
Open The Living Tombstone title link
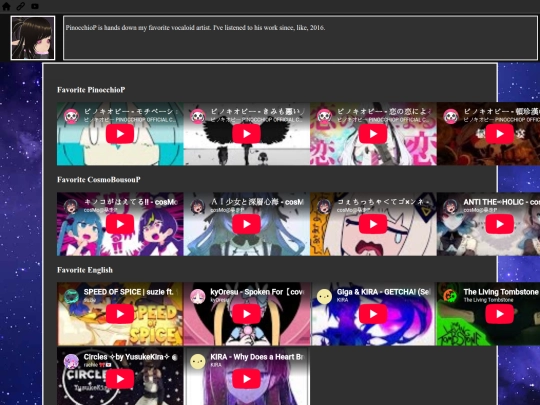[x=501, y=292]
